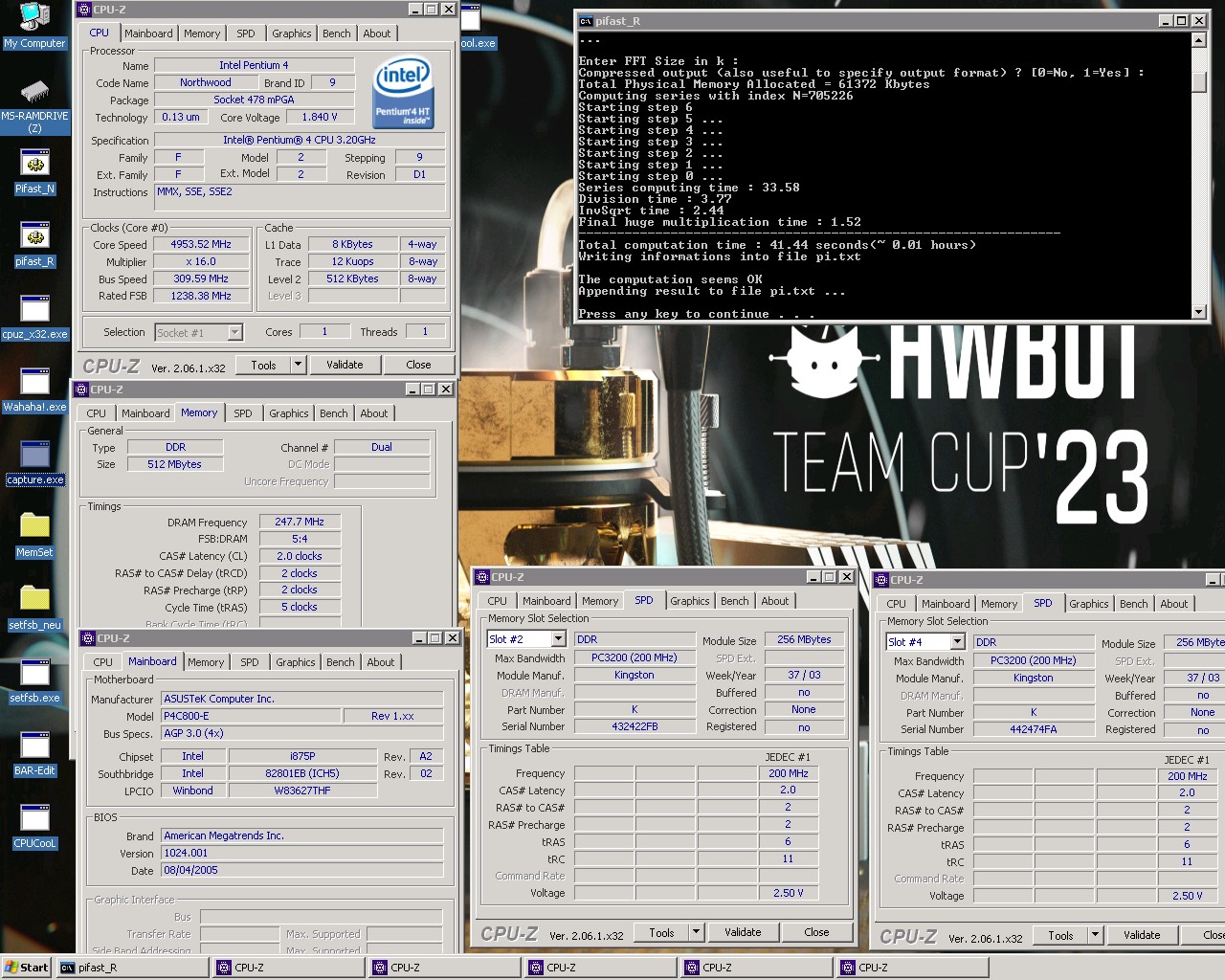Open Graphics tab in Slot #4 SPD window
Image resolution: width=1225 pixels, height=980 pixels.
click(1089, 604)
